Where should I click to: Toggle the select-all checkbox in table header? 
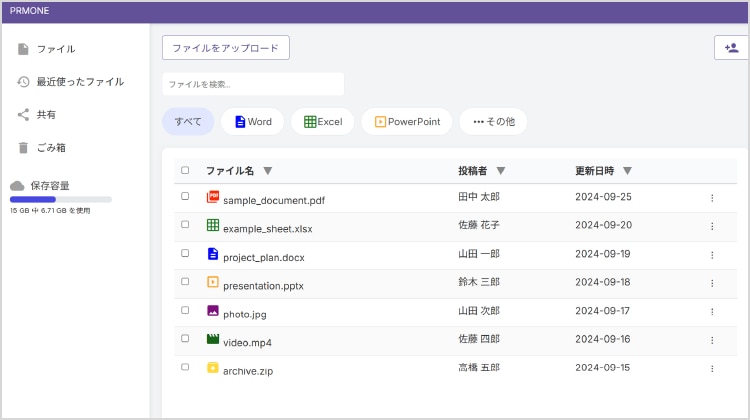[185, 170]
